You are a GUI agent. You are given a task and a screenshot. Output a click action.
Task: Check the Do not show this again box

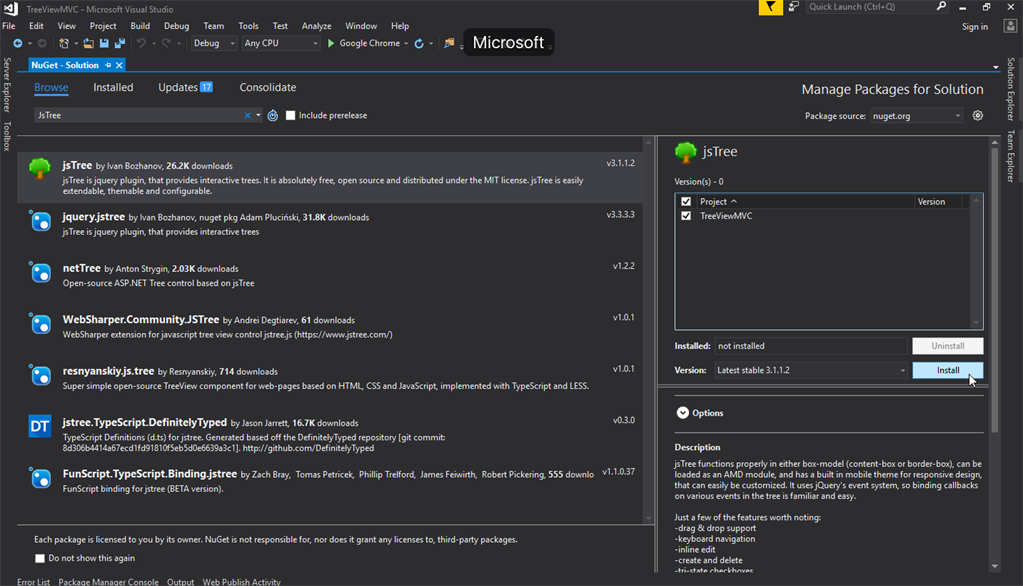(x=40, y=558)
